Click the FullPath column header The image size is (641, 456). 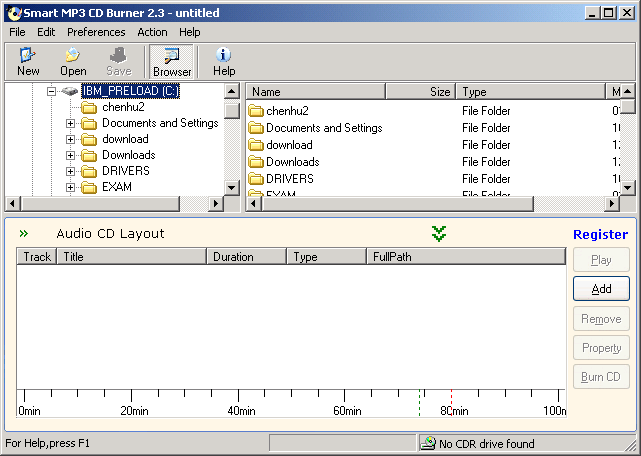pyautogui.click(x=466, y=257)
